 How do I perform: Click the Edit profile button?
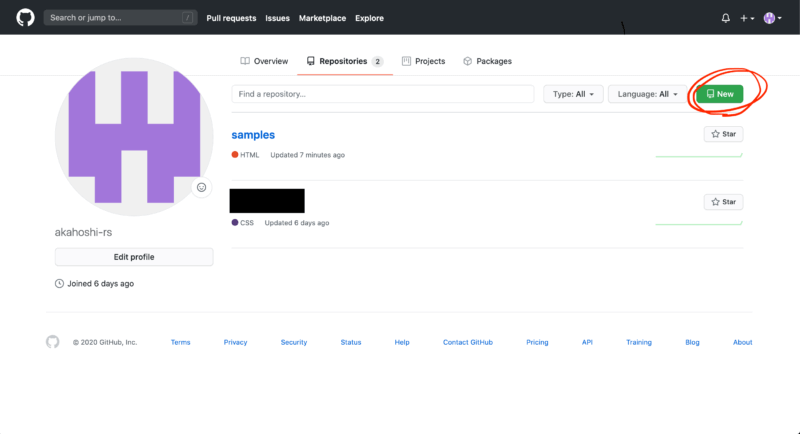click(x=134, y=257)
